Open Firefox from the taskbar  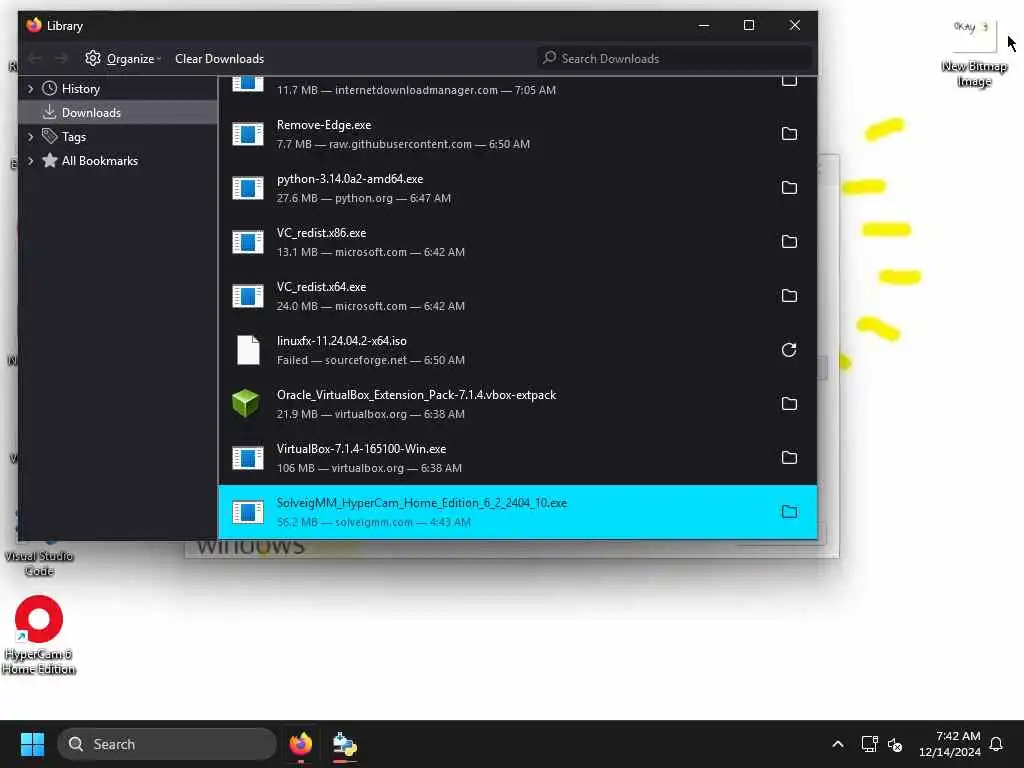pyautogui.click(x=300, y=744)
